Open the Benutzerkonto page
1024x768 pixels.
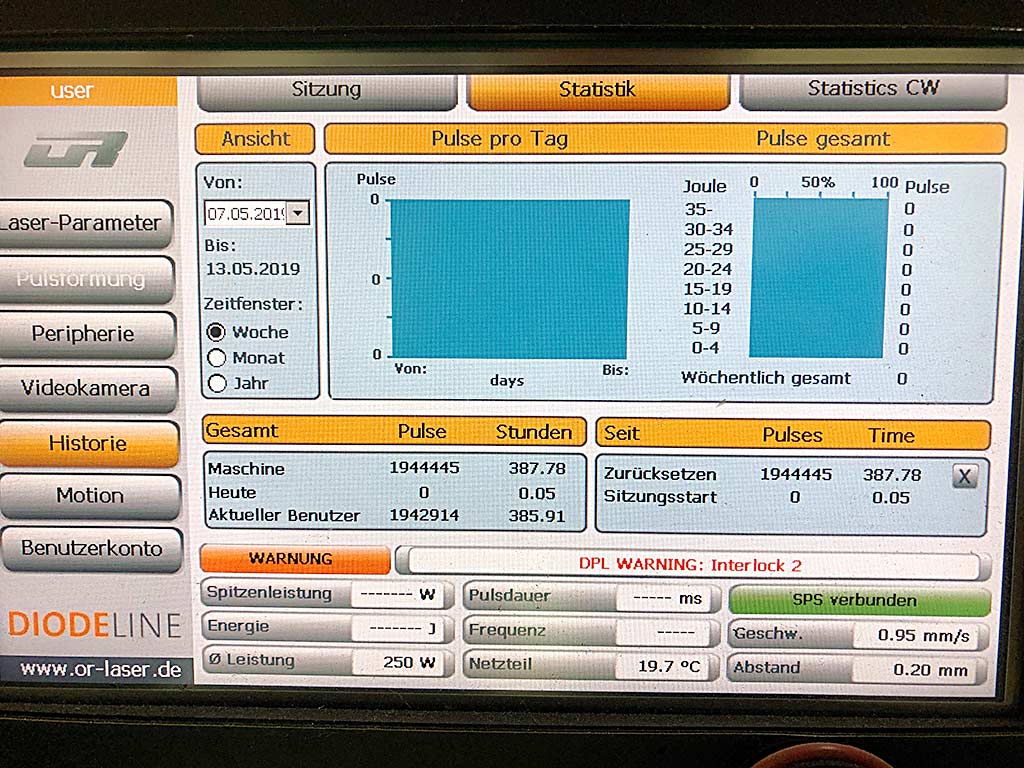(x=90, y=548)
